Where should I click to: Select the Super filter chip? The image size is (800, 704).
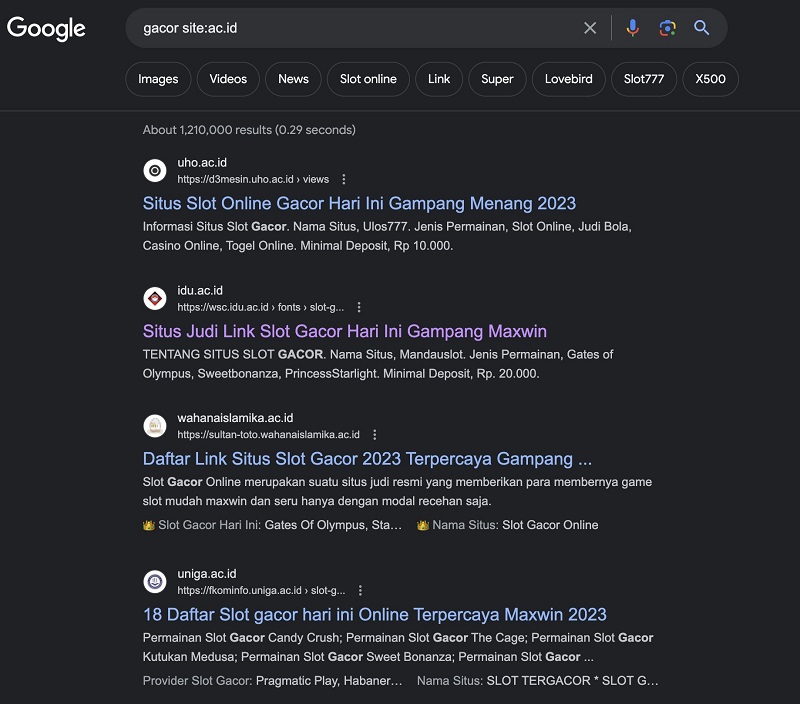coord(497,79)
